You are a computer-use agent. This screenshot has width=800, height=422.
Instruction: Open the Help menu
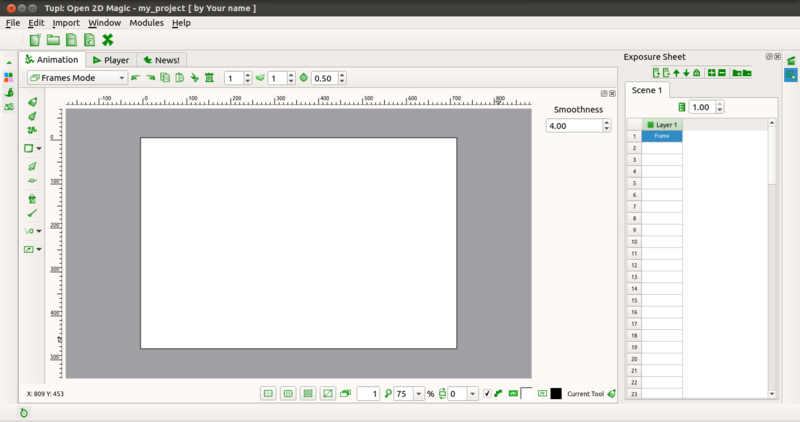181,23
